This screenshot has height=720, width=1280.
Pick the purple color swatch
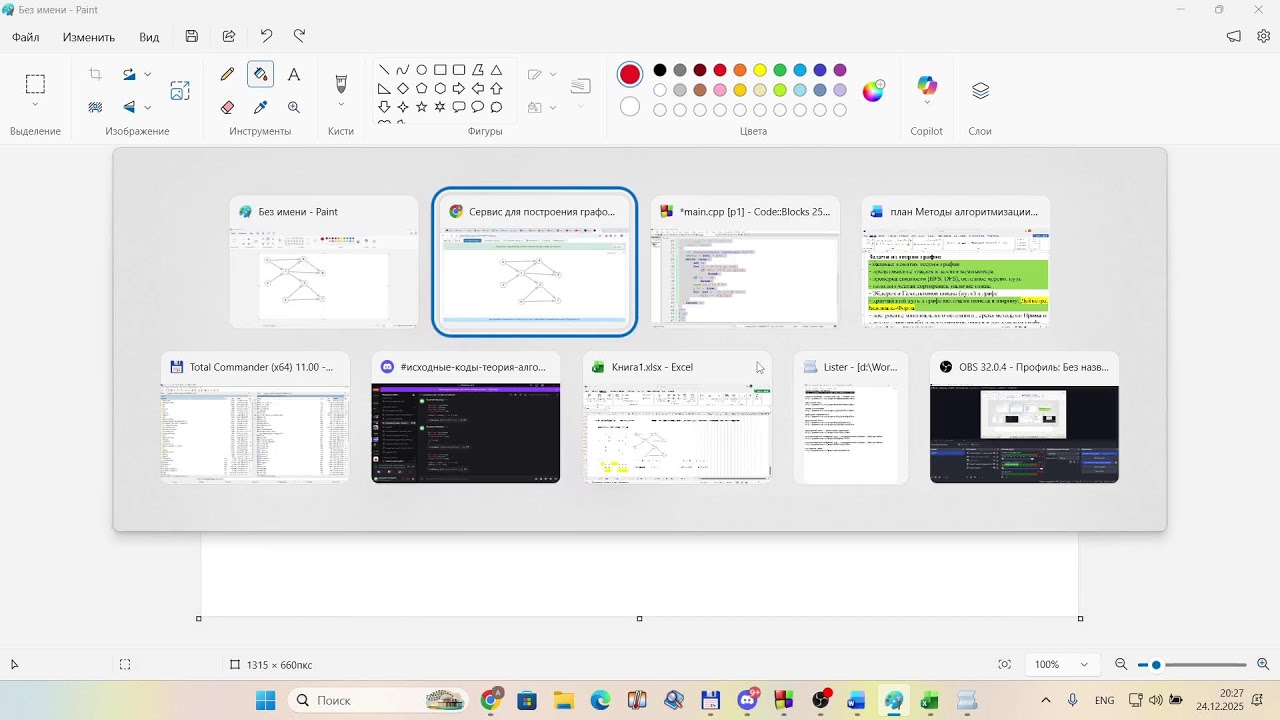(840, 70)
